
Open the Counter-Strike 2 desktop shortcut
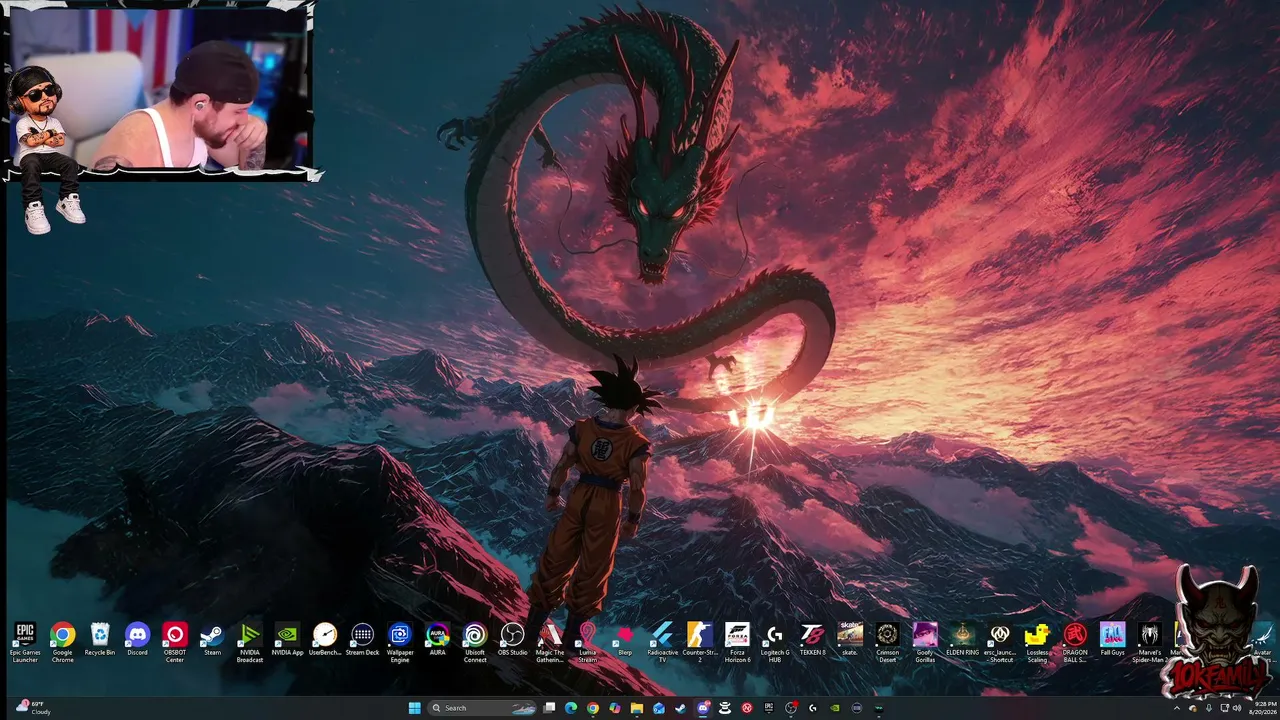click(x=700, y=641)
